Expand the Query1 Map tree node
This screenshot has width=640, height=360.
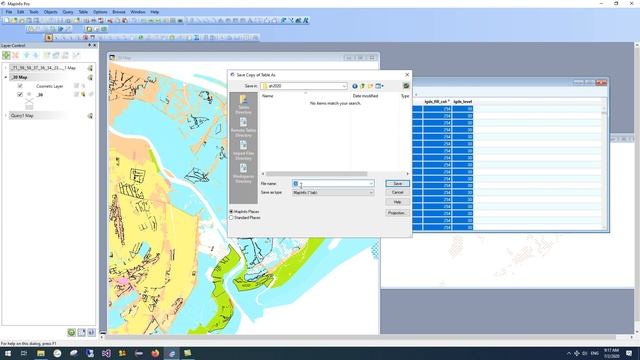tap(6, 116)
